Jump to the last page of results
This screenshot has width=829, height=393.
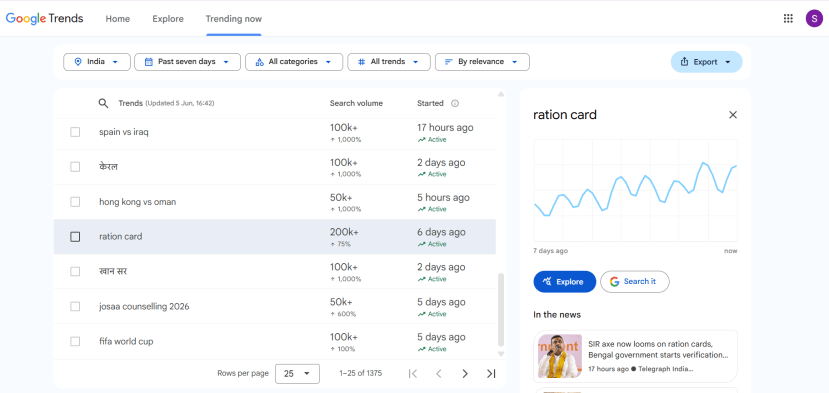coord(491,373)
